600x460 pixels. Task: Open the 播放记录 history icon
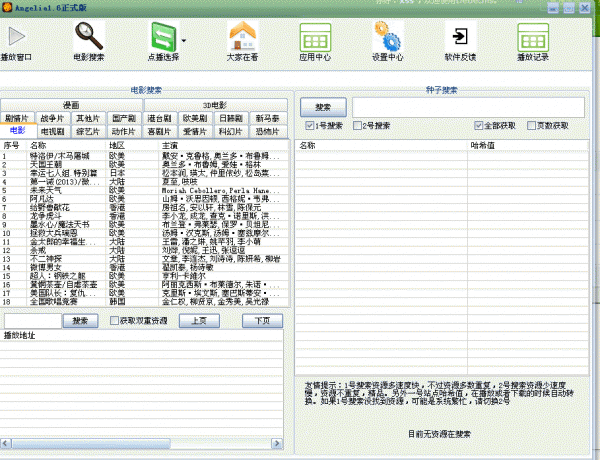pyautogui.click(x=533, y=38)
